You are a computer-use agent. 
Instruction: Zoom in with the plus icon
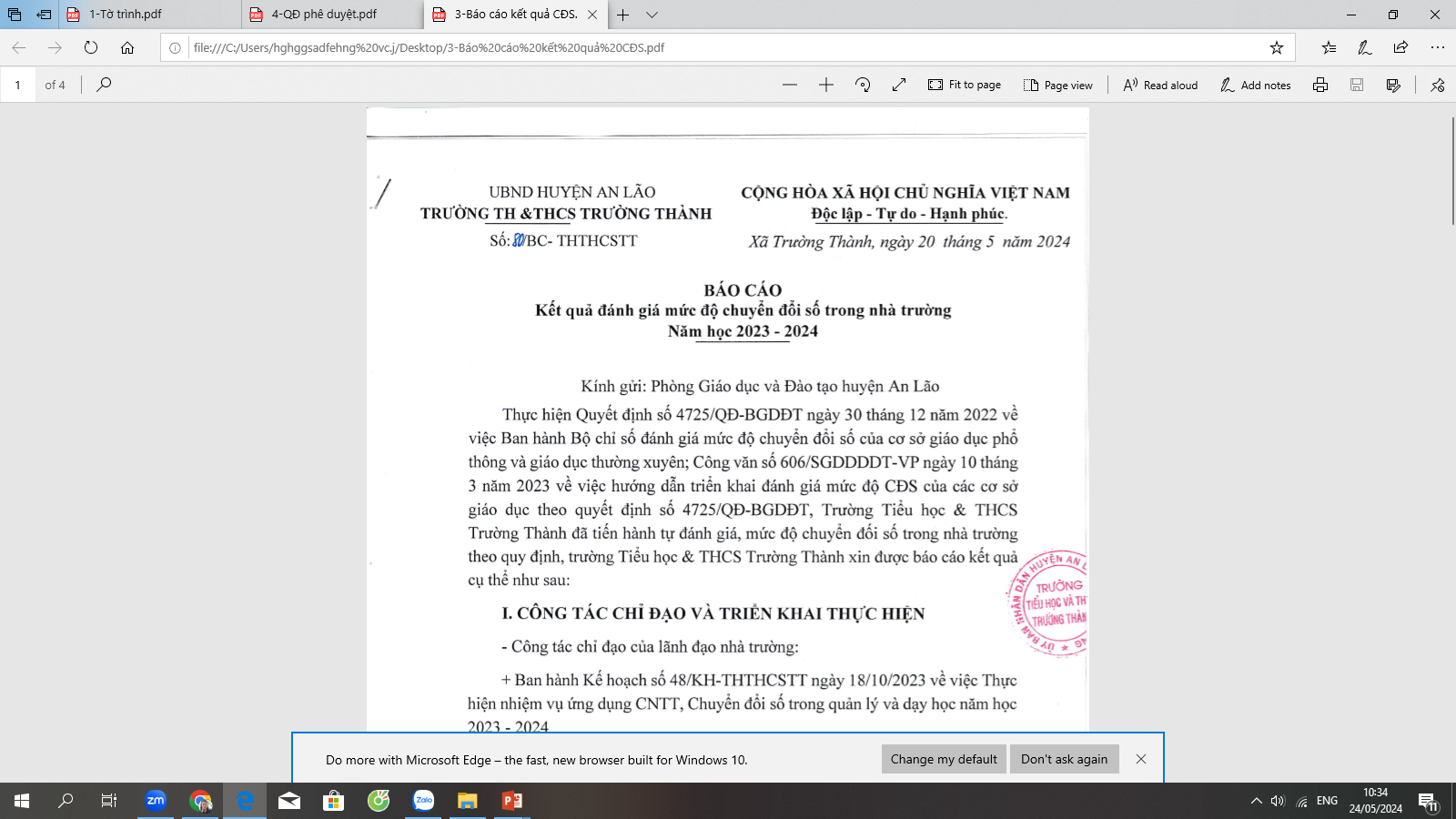coord(826,85)
